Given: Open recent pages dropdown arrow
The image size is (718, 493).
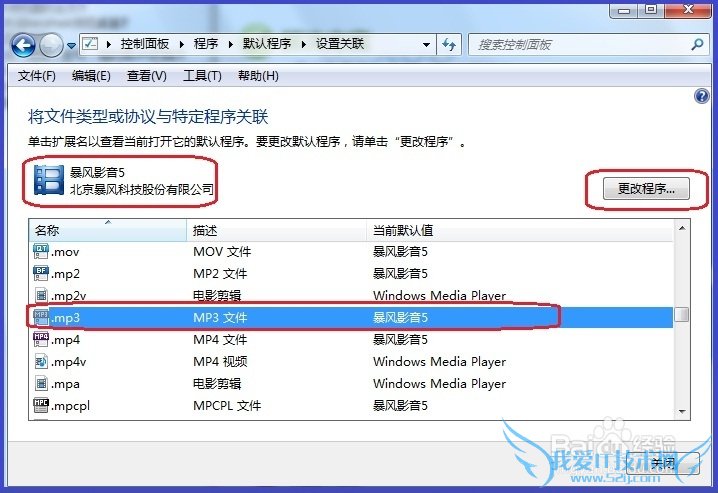Looking at the screenshot, I should pos(71,46).
